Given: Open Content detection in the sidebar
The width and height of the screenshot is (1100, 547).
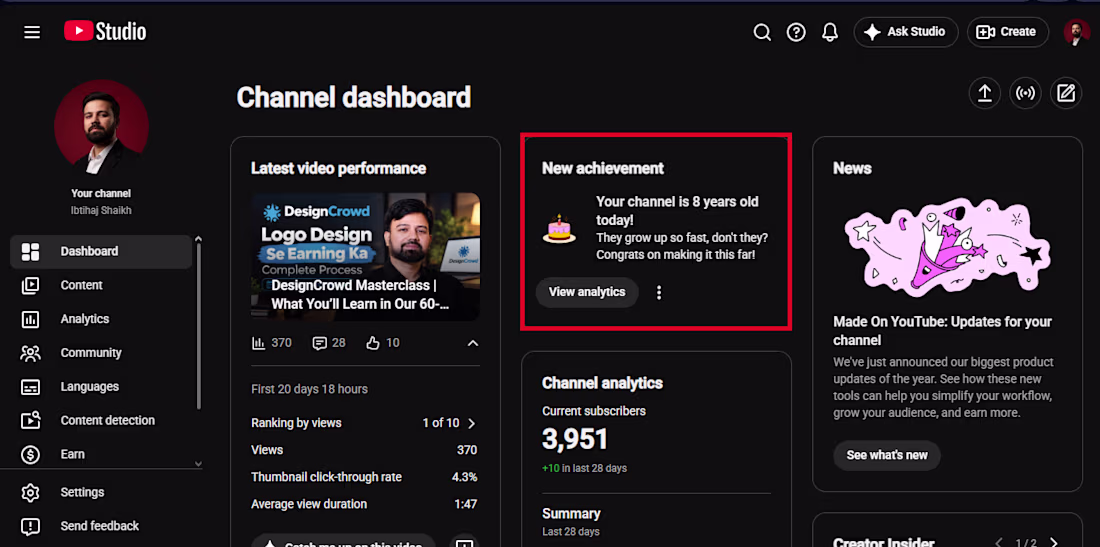Looking at the screenshot, I should pos(101,421).
